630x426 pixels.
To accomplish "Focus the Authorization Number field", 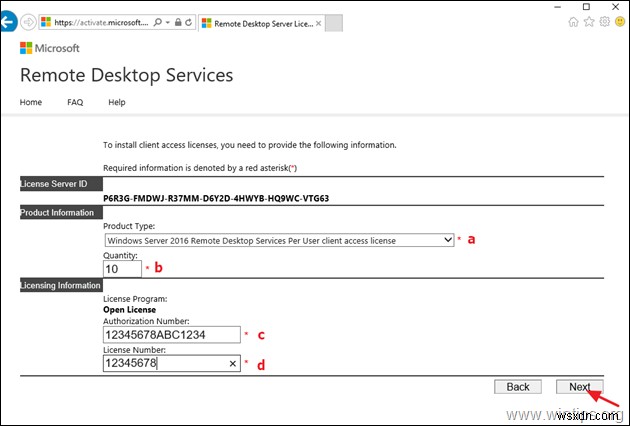I will 172,335.
